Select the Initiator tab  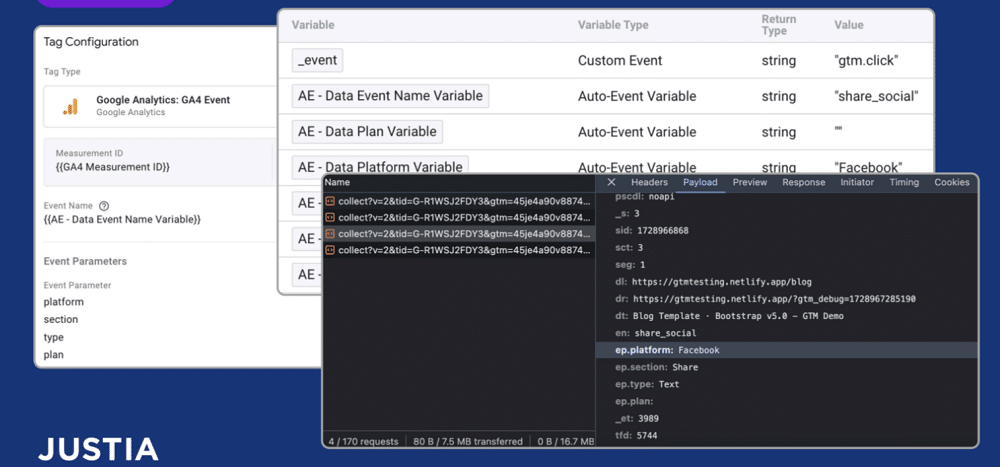click(x=857, y=182)
